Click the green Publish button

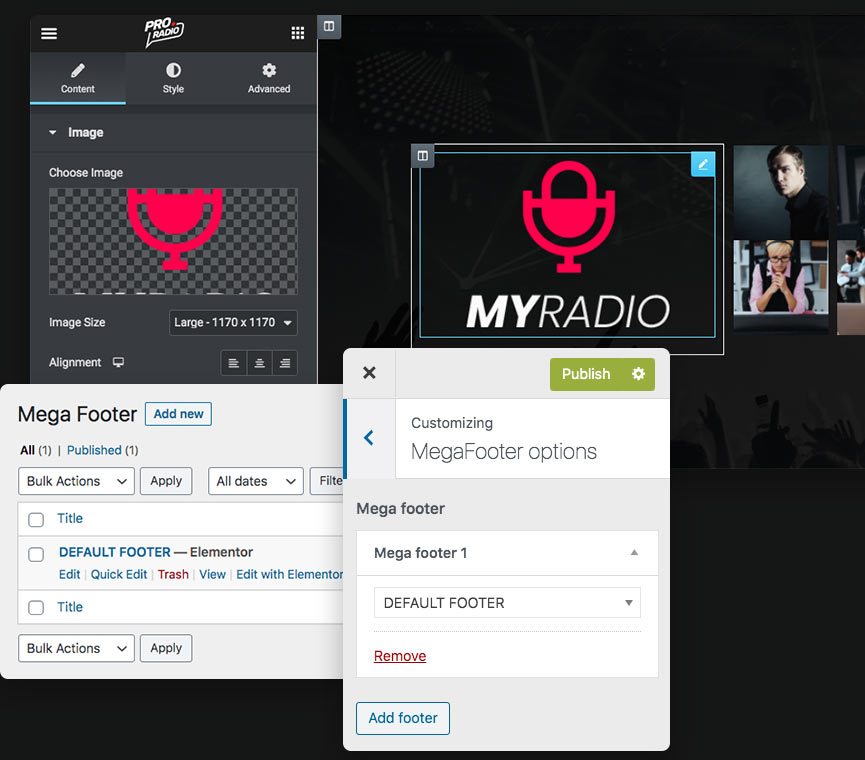586,374
